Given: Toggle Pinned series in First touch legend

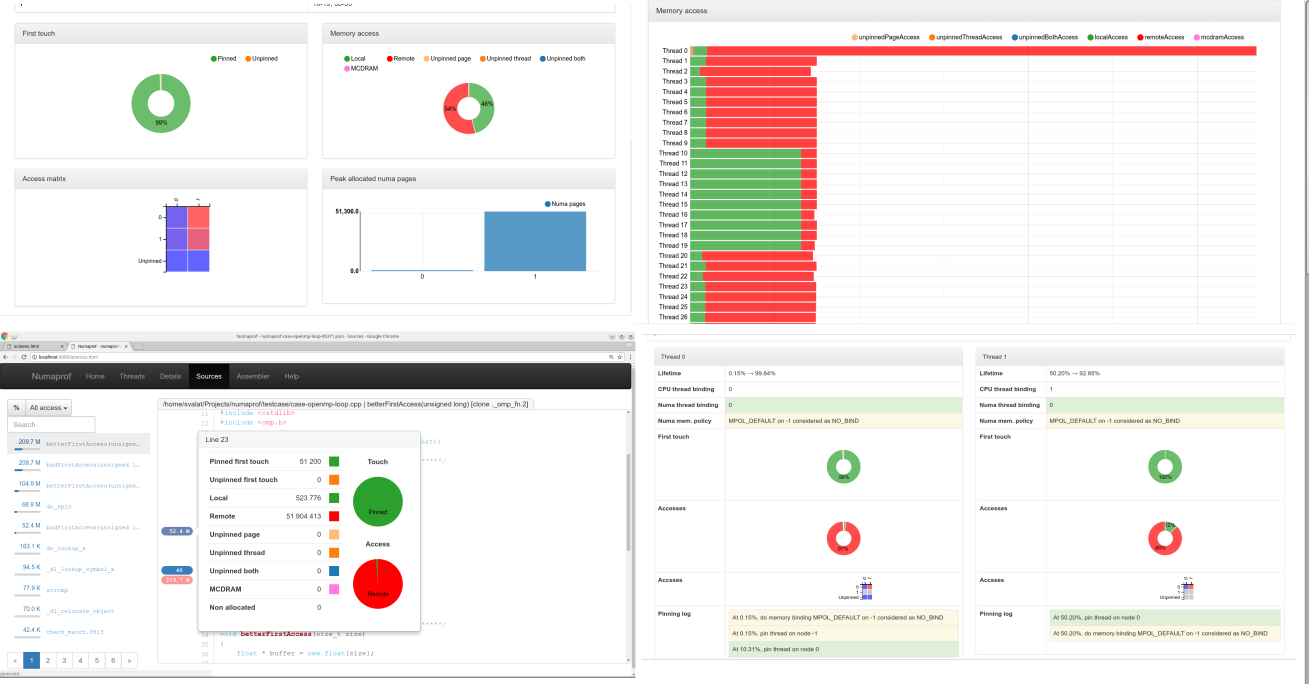Looking at the screenshot, I should (x=223, y=58).
